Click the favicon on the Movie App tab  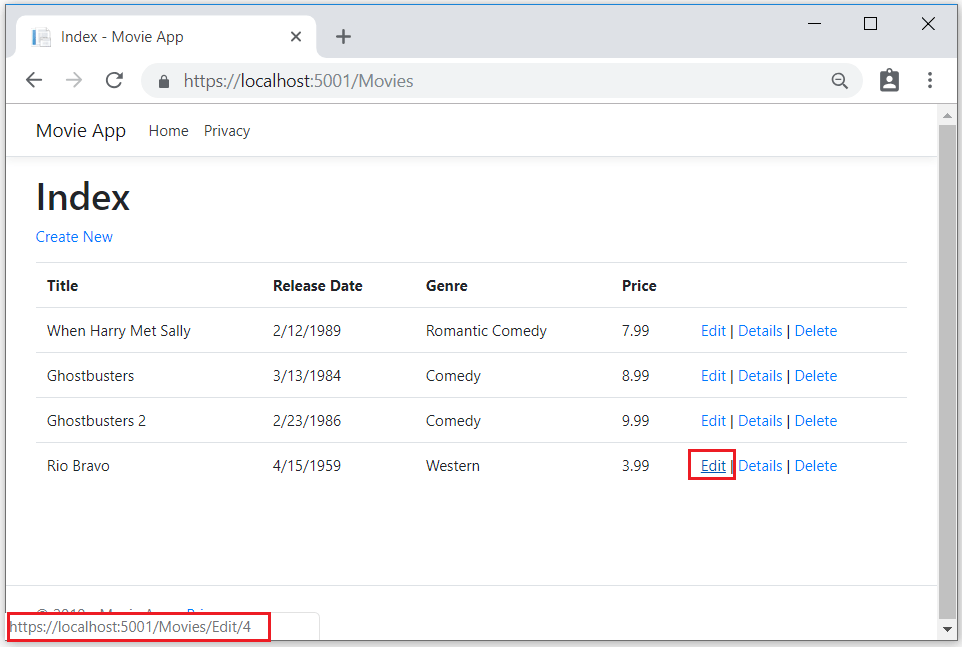coord(42,36)
